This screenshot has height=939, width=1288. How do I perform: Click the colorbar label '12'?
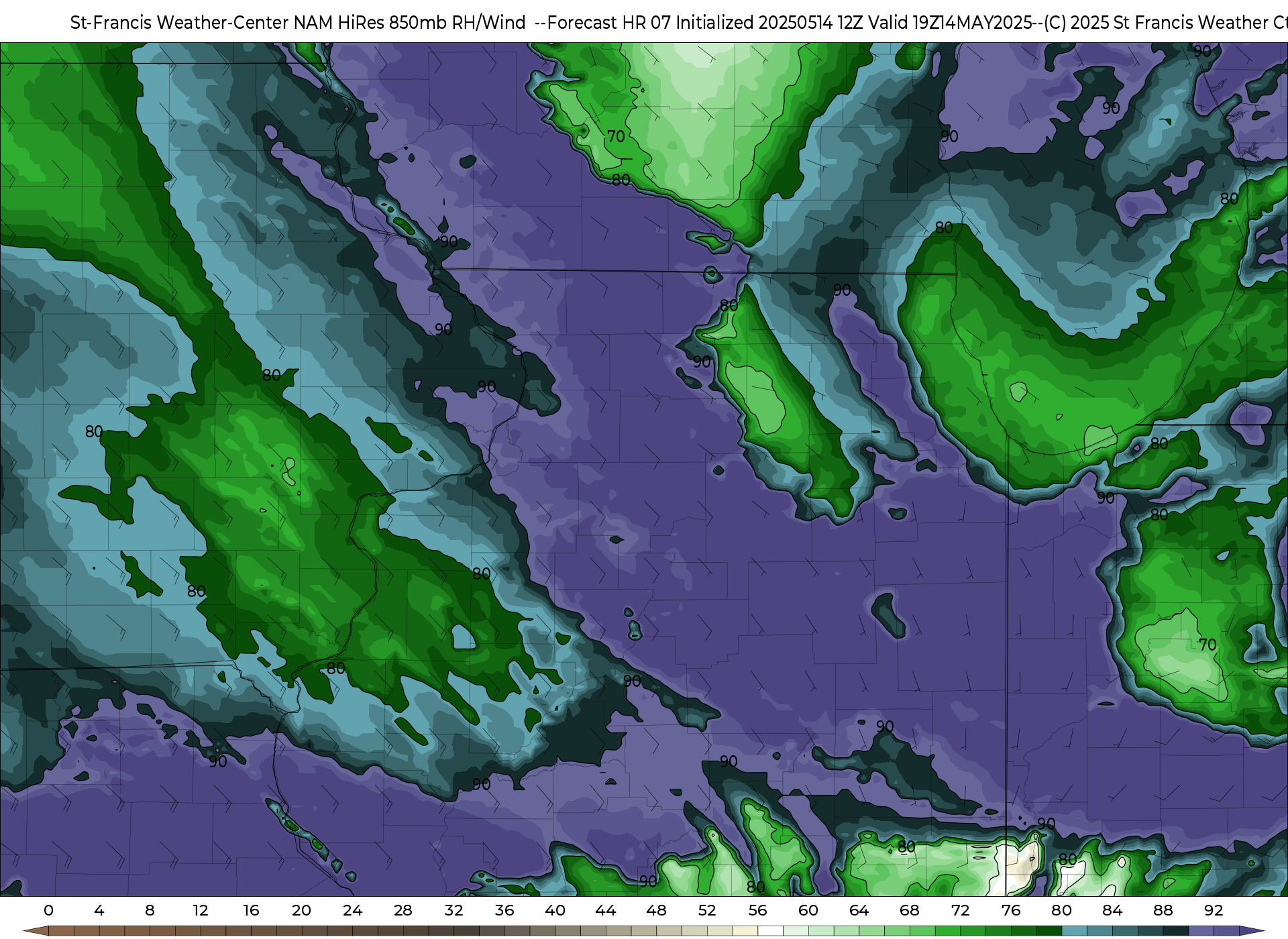(201, 910)
